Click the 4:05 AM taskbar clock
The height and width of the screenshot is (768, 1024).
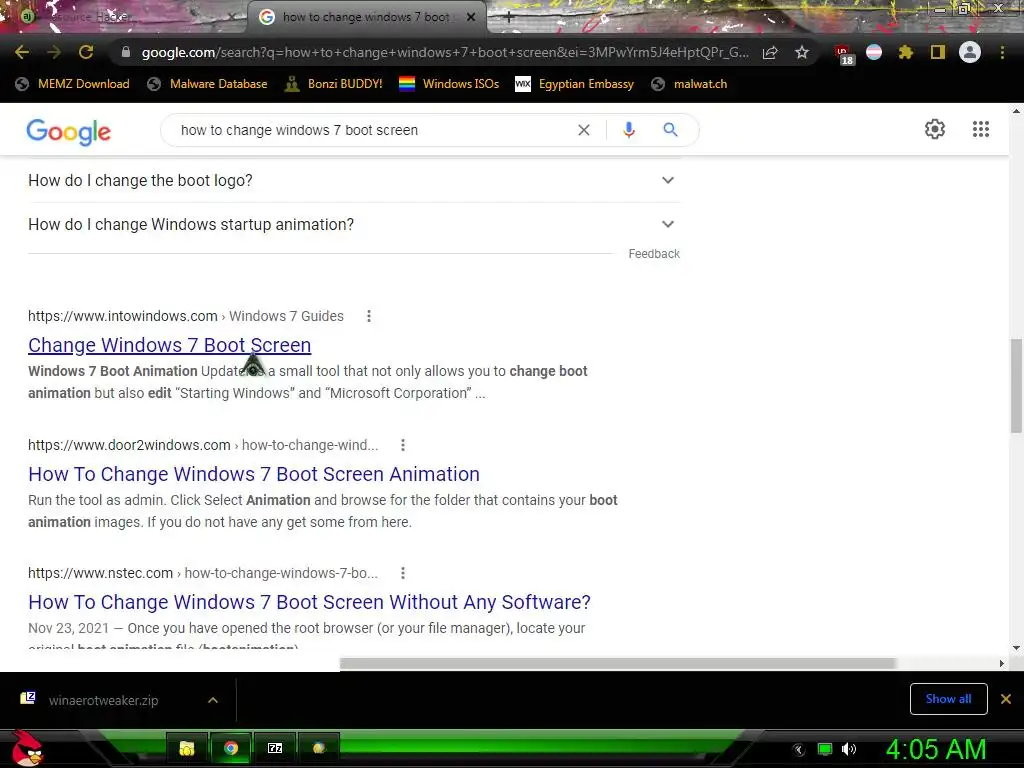(935, 749)
